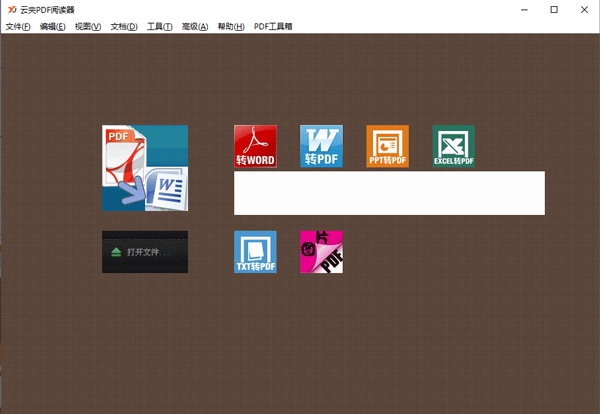600x414 pixels.
Task: Click the red PDF to WORD icon
Action: coord(255,146)
